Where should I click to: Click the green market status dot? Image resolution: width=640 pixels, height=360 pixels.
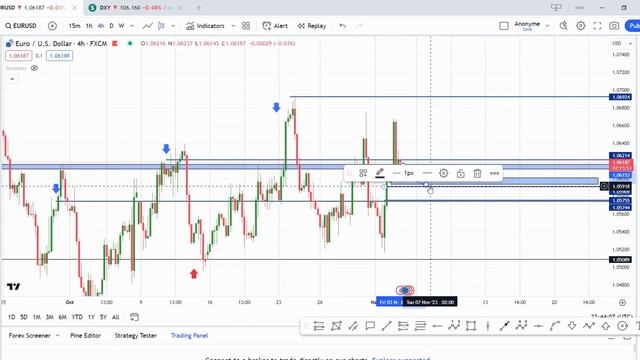point(130,43)
